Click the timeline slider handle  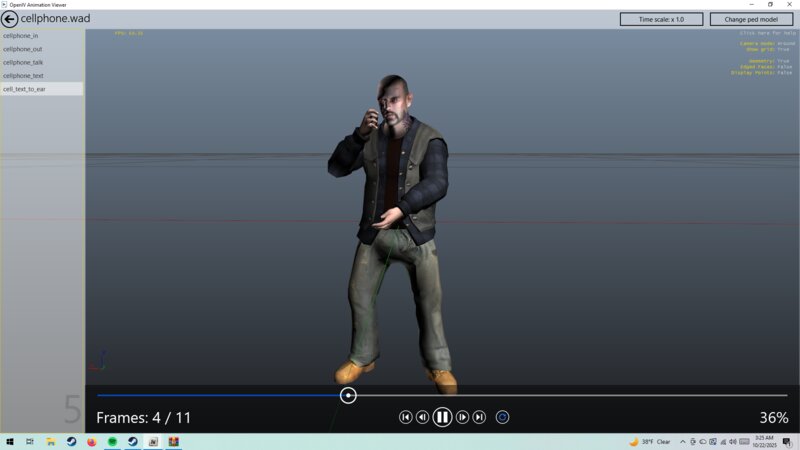348,395
